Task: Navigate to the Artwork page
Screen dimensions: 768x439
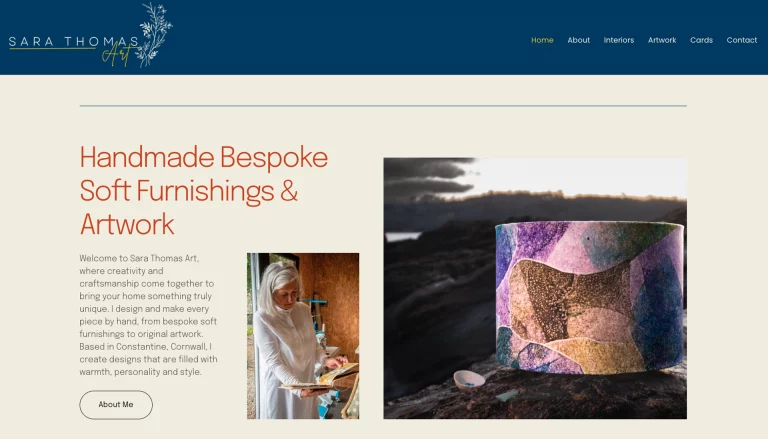Action: tap(662, 40)
